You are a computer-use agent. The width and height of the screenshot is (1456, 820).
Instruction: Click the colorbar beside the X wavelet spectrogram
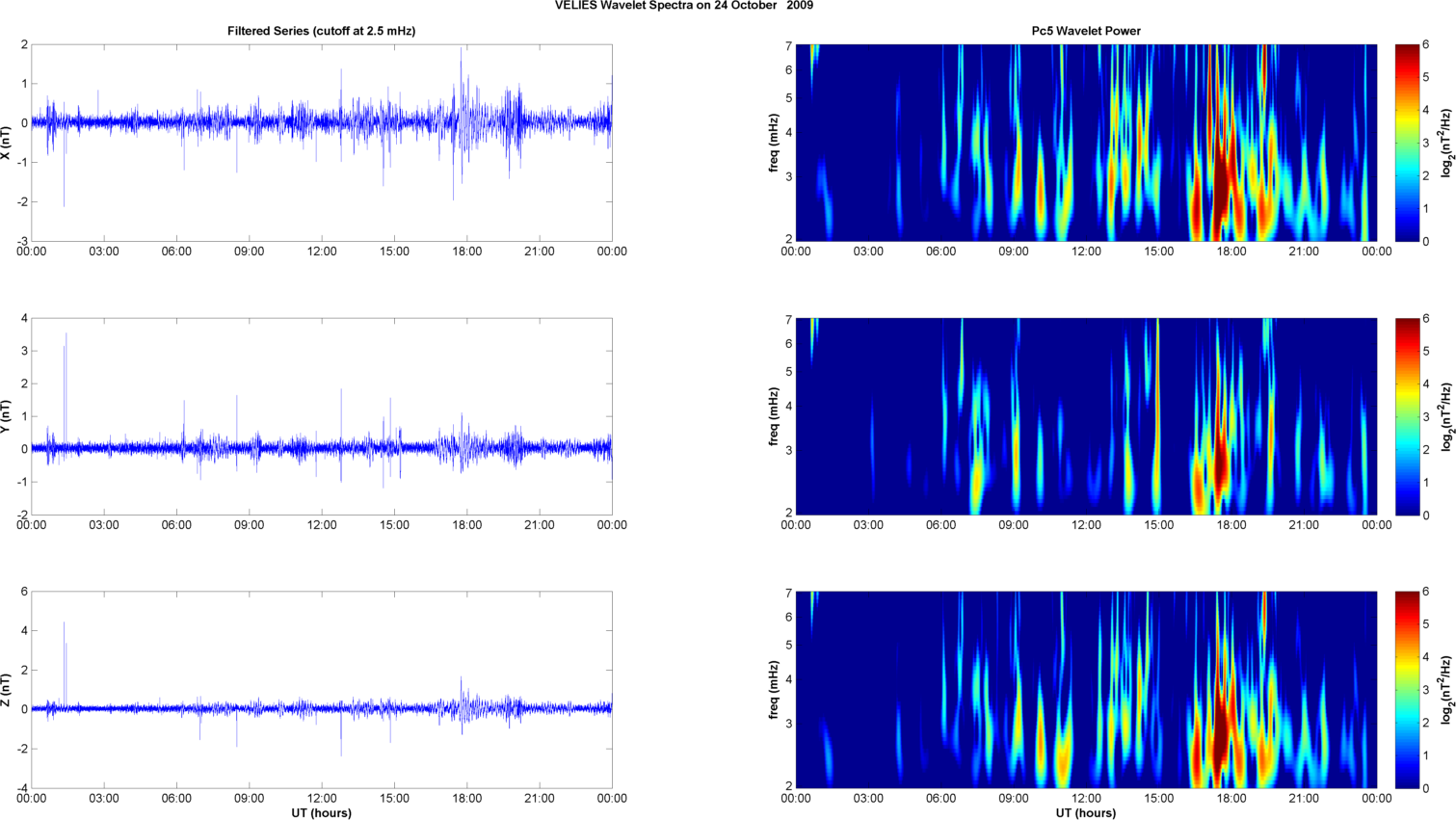pos(1407,143)
